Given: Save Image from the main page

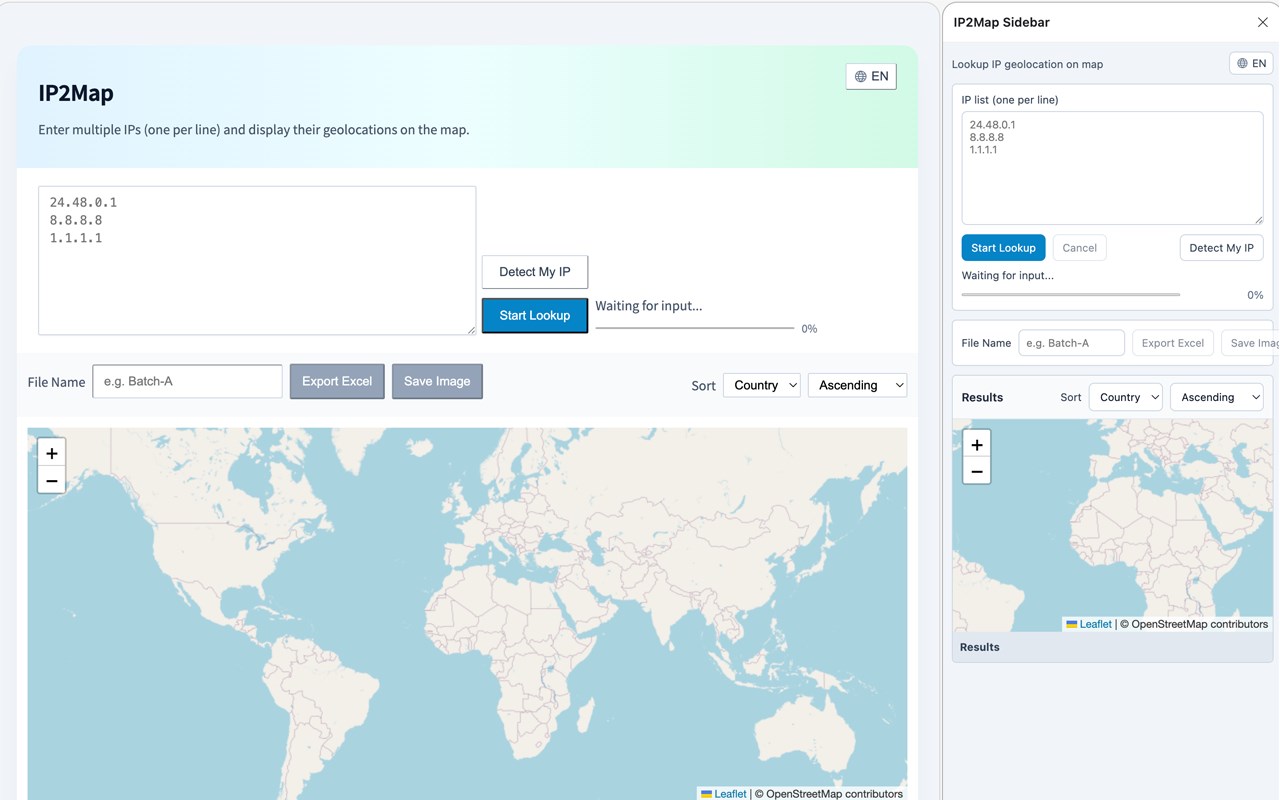Looking at the screenshot, I should click(x=437, y=381).
